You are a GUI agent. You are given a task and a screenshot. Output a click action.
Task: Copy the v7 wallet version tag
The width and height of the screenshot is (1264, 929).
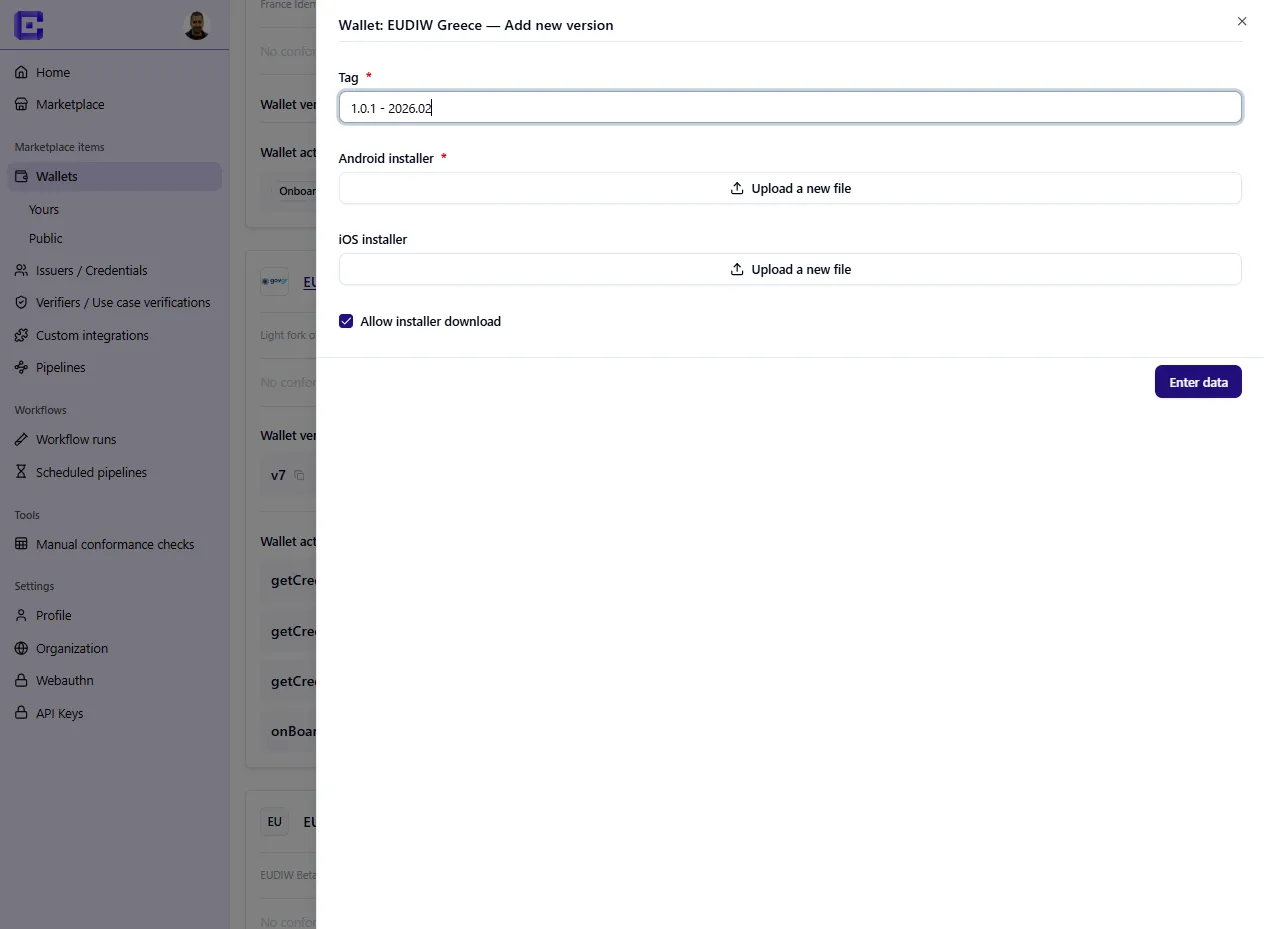pos(299,476)
